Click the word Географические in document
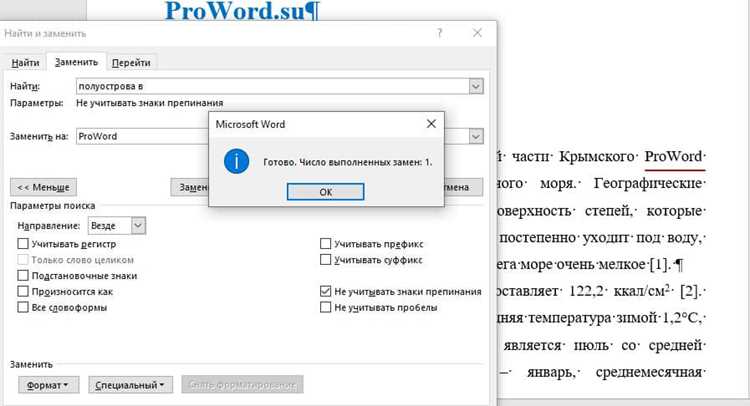Screen dimensions: 750x406 647,184
